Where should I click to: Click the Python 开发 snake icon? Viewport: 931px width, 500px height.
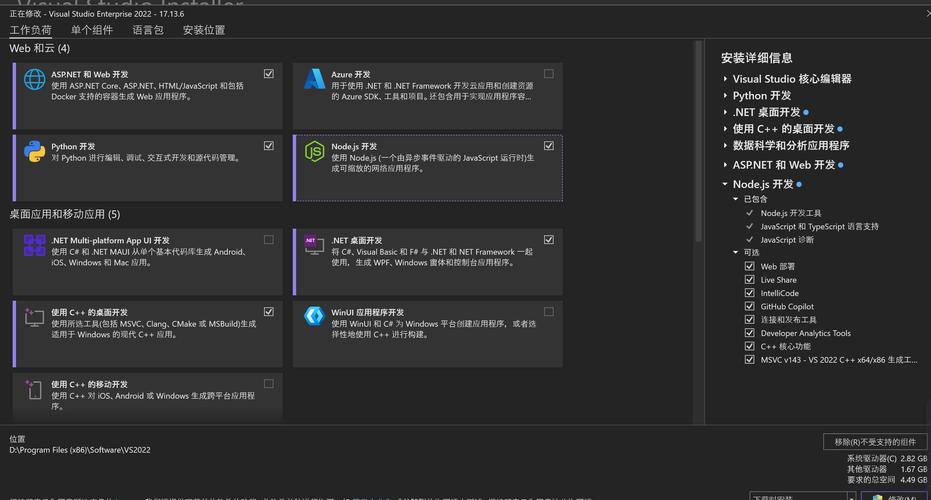pos(34,151)
